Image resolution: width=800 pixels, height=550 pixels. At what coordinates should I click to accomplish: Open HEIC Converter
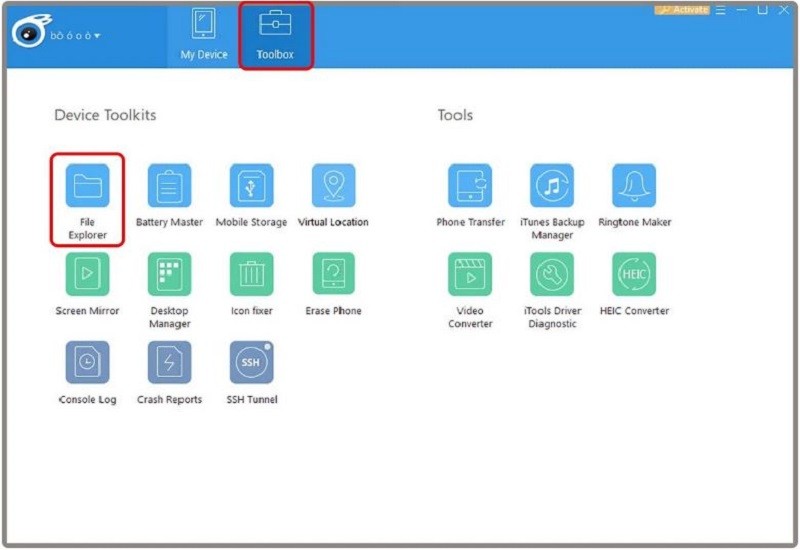point(634,274)
